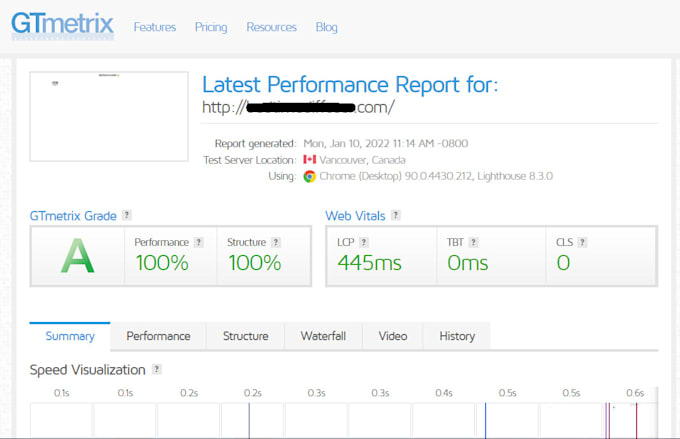Viewport: 680px width, 439px height.
Task: Click the 0.6s timeline frame label
Action: tap(635, 393)
